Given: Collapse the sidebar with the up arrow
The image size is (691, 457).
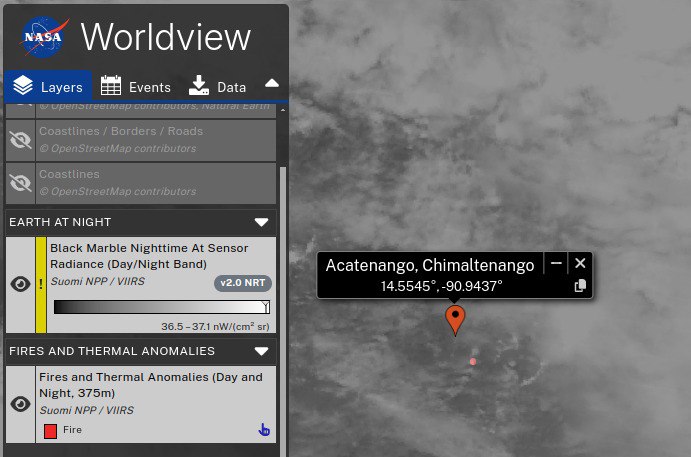Looking at the screenshot, I should 272,84.
